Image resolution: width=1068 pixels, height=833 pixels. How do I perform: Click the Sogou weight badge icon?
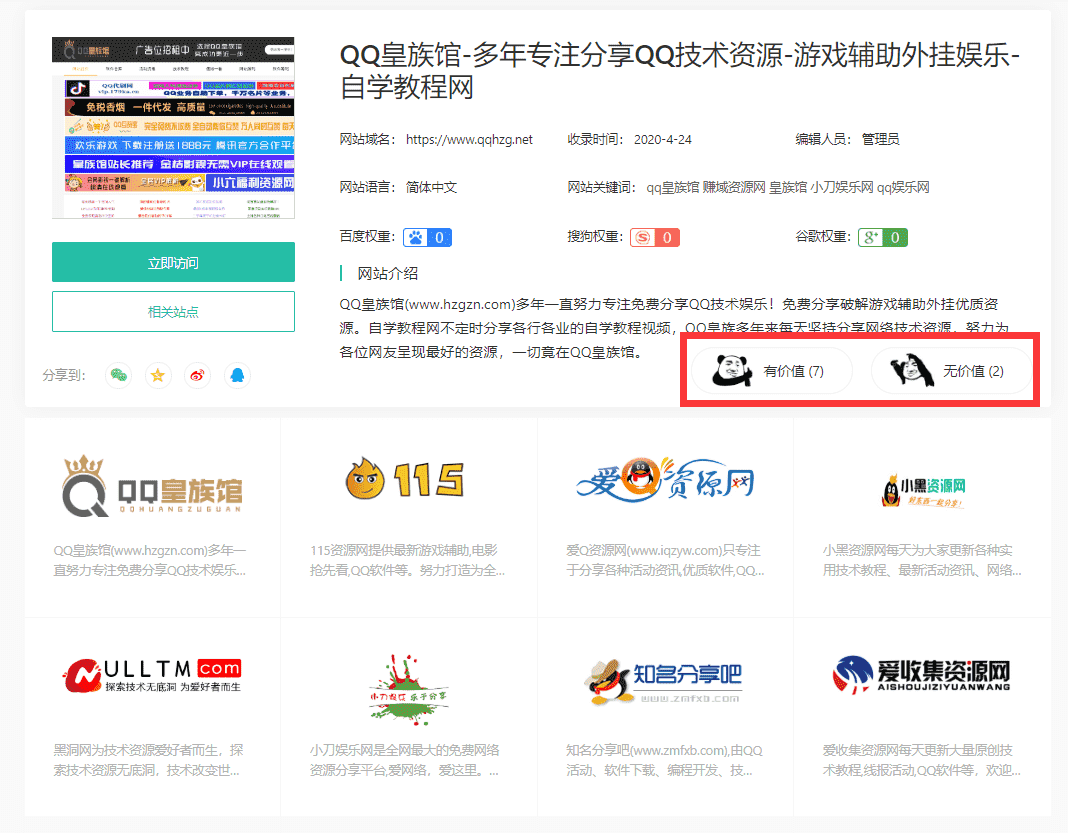pos(654,237)
